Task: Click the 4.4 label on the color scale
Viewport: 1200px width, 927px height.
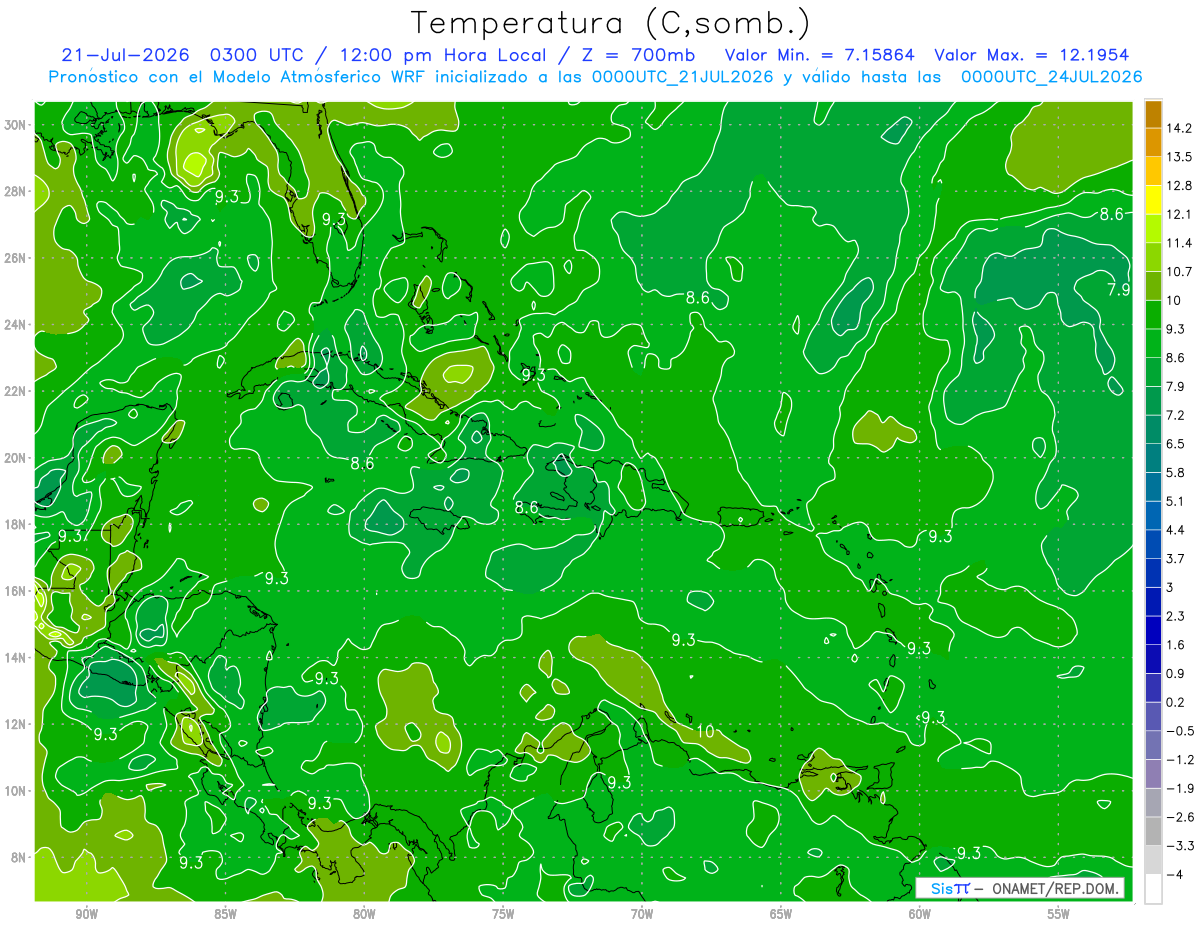Action: point(1175,530)
